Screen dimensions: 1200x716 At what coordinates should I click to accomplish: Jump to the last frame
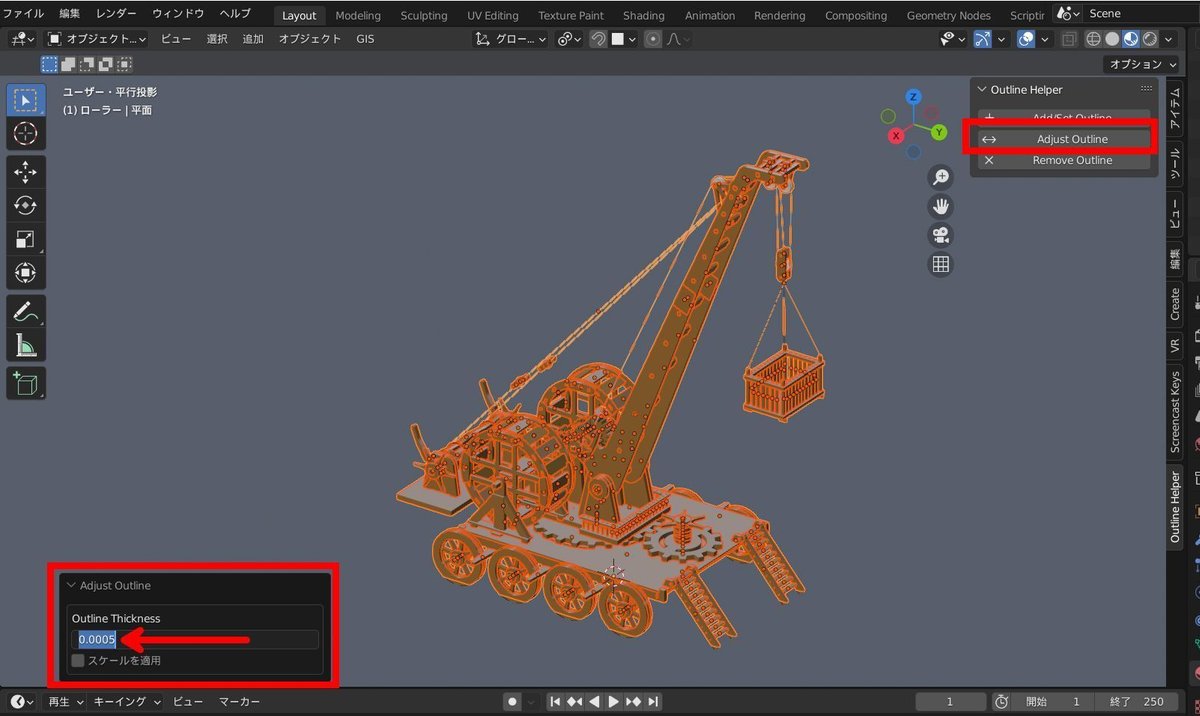coord(653,702)
